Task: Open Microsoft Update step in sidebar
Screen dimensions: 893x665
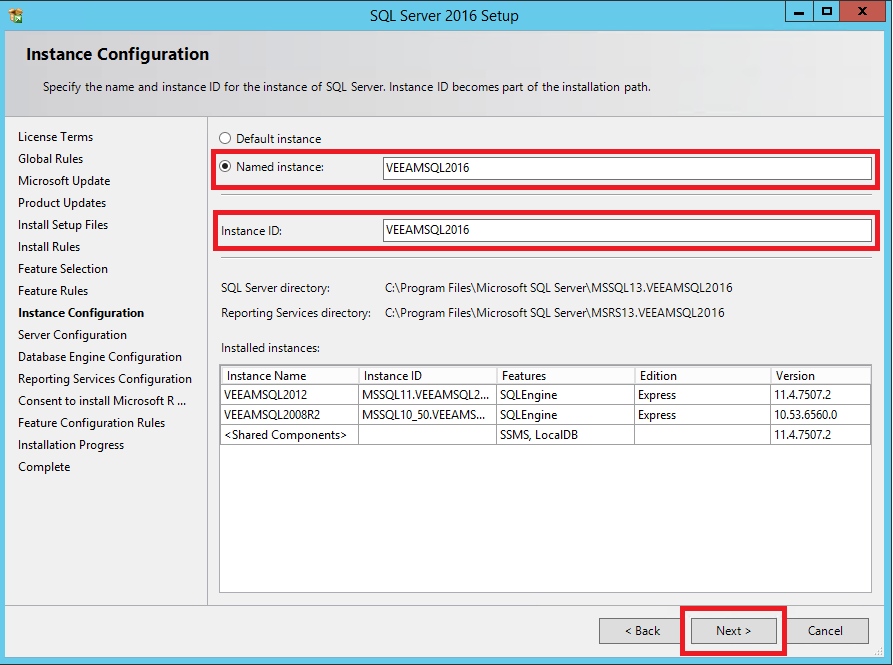Action: [64, 181]
